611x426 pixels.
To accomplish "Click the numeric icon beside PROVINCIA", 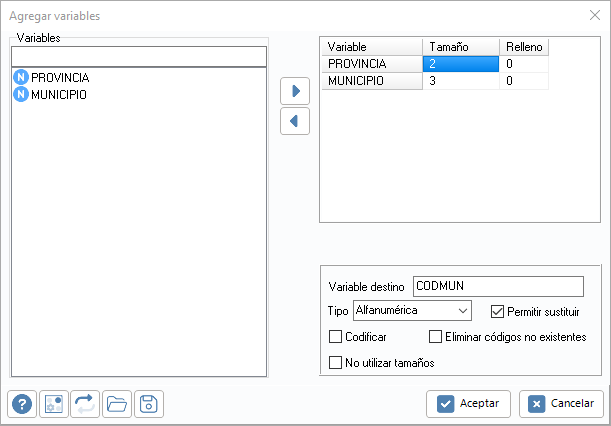I will 20,77.
